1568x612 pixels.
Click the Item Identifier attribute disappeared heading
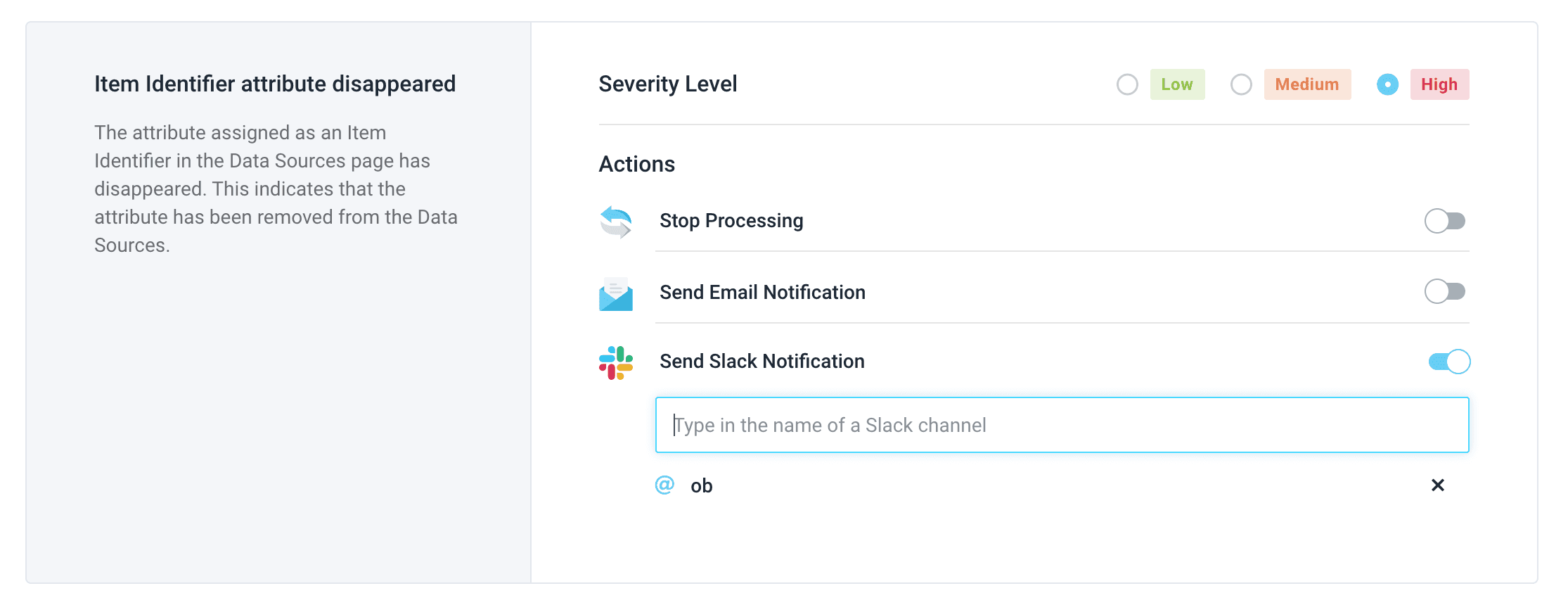coord(275,84)
